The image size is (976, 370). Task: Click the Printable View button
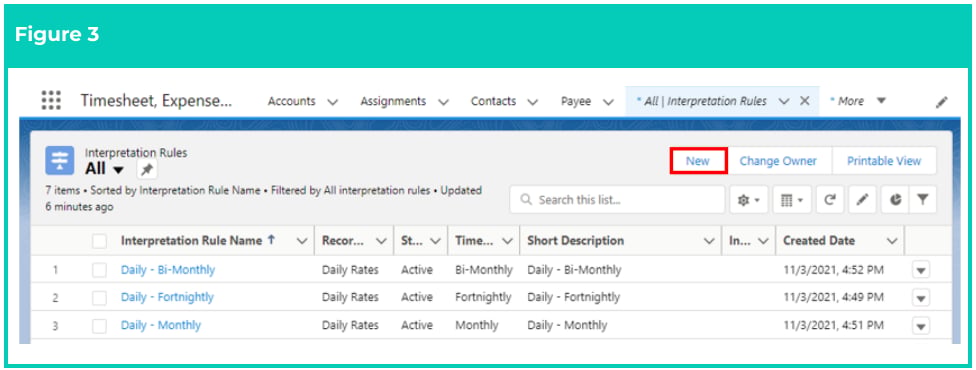pyautogui.click(x=884, y=161)
